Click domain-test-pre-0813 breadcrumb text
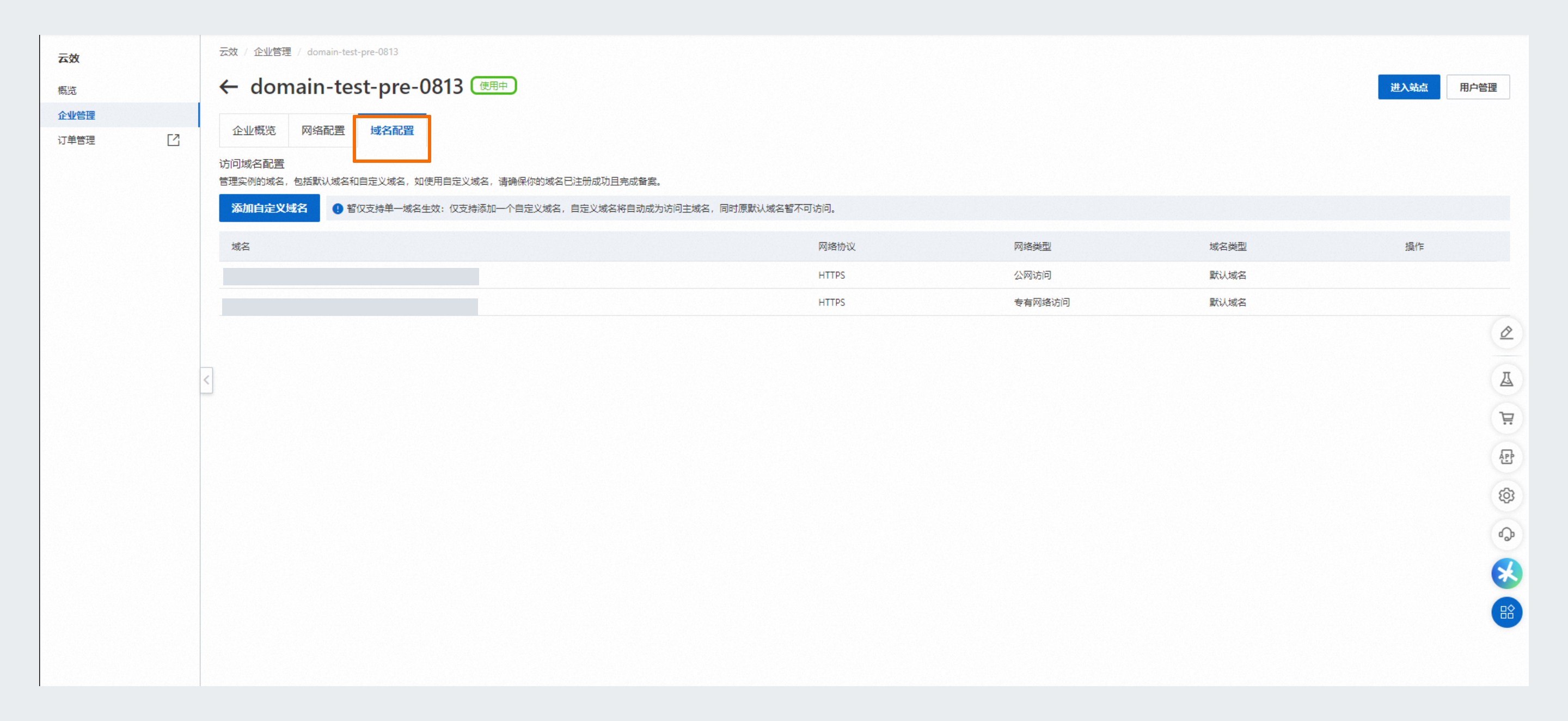Viewport: 1568px width, 721px height. 352,52
